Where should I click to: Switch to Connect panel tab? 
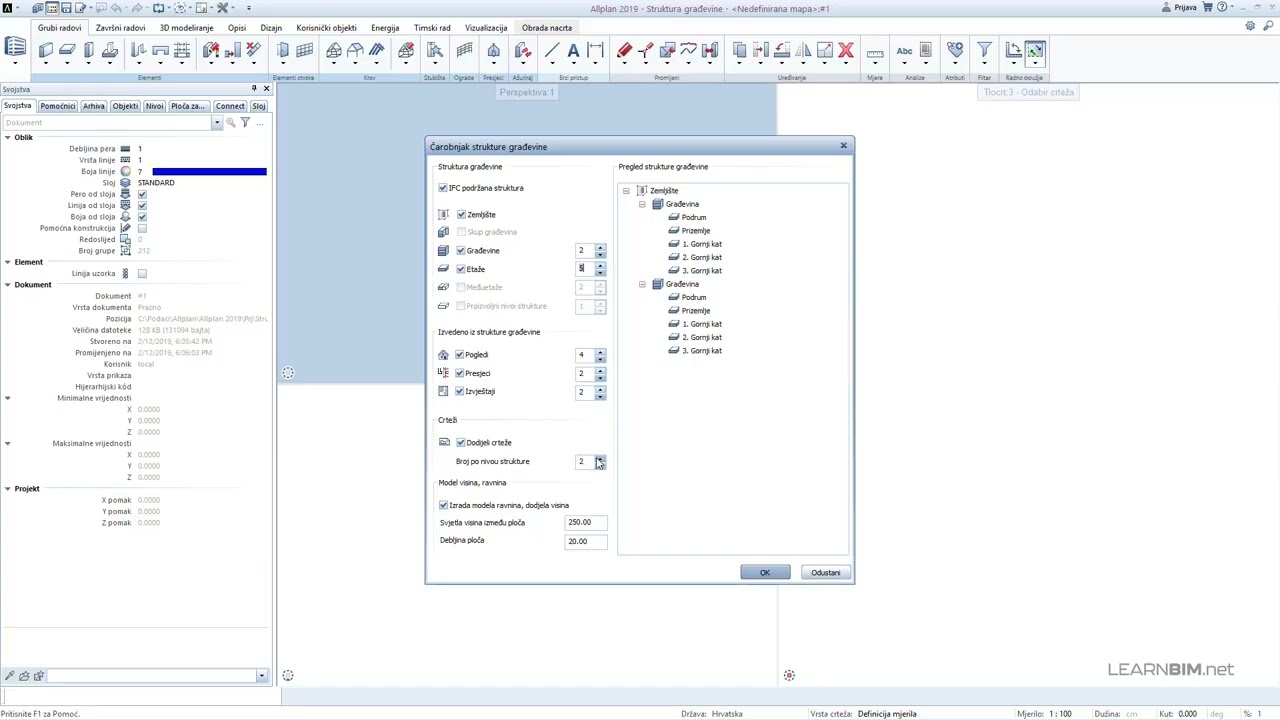pos(229,106)
